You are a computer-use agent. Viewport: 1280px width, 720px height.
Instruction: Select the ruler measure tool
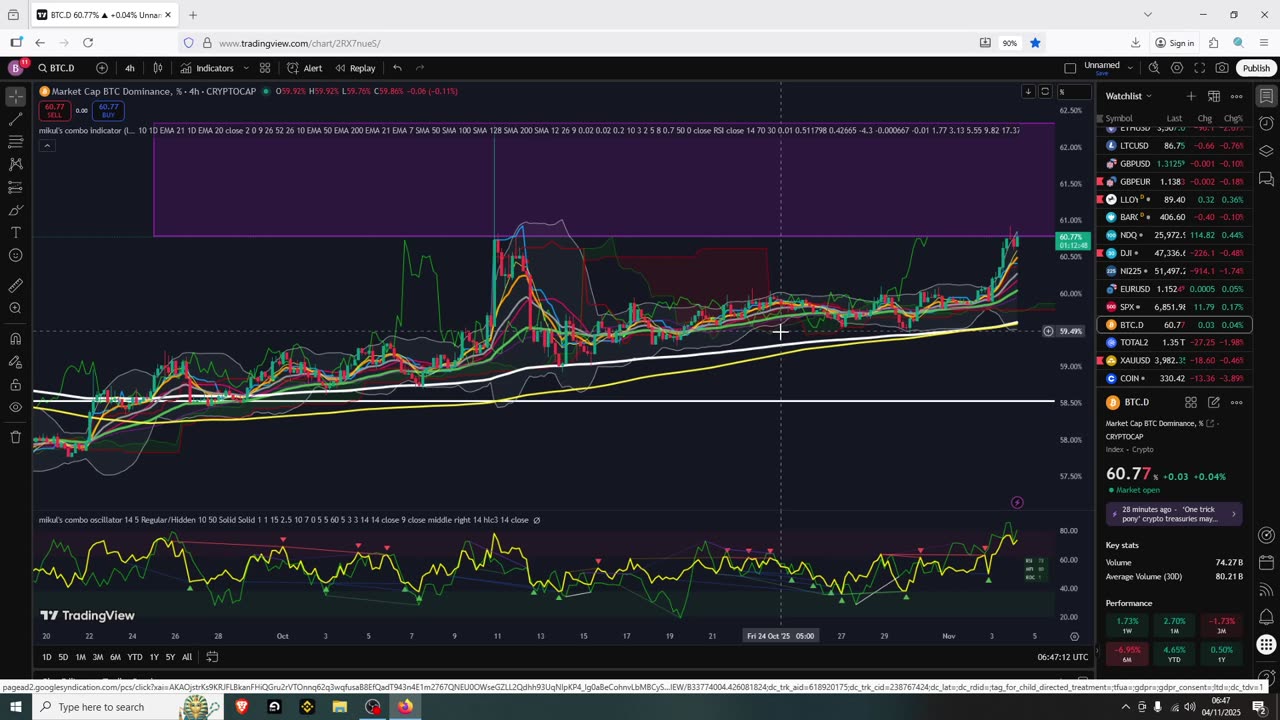pos(16,285)
